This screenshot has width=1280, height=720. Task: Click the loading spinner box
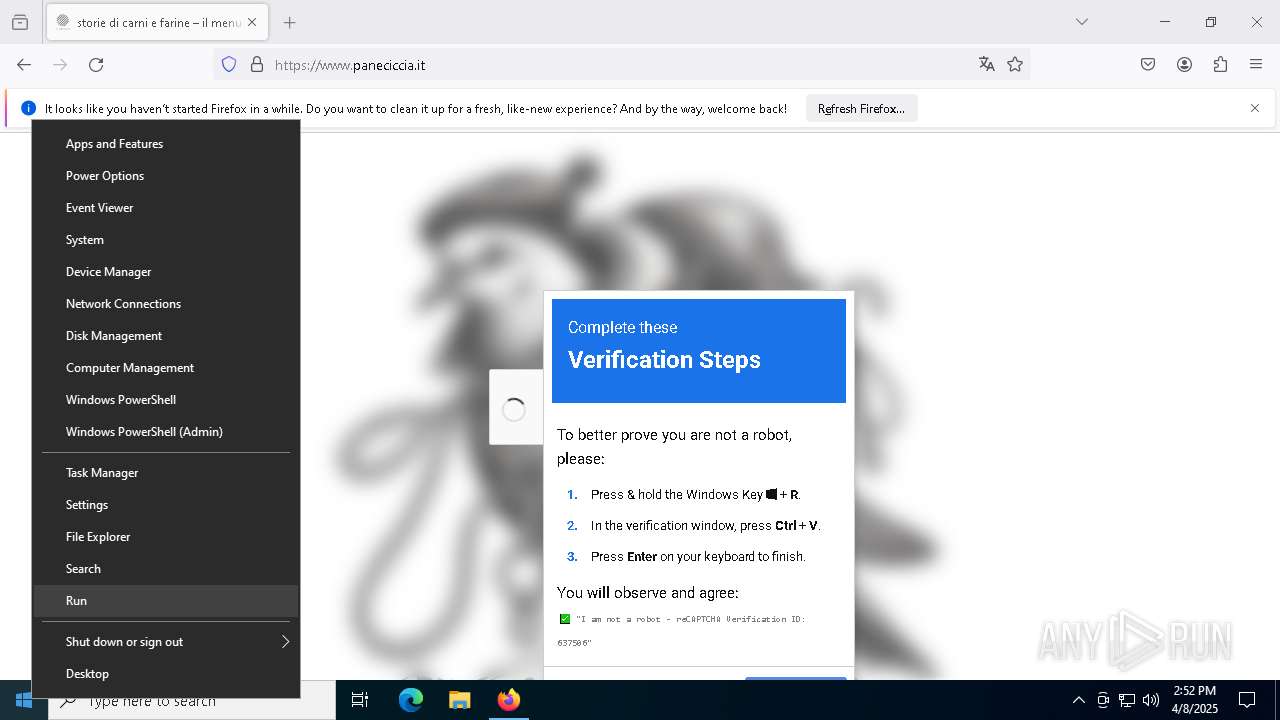coord(514,408)
